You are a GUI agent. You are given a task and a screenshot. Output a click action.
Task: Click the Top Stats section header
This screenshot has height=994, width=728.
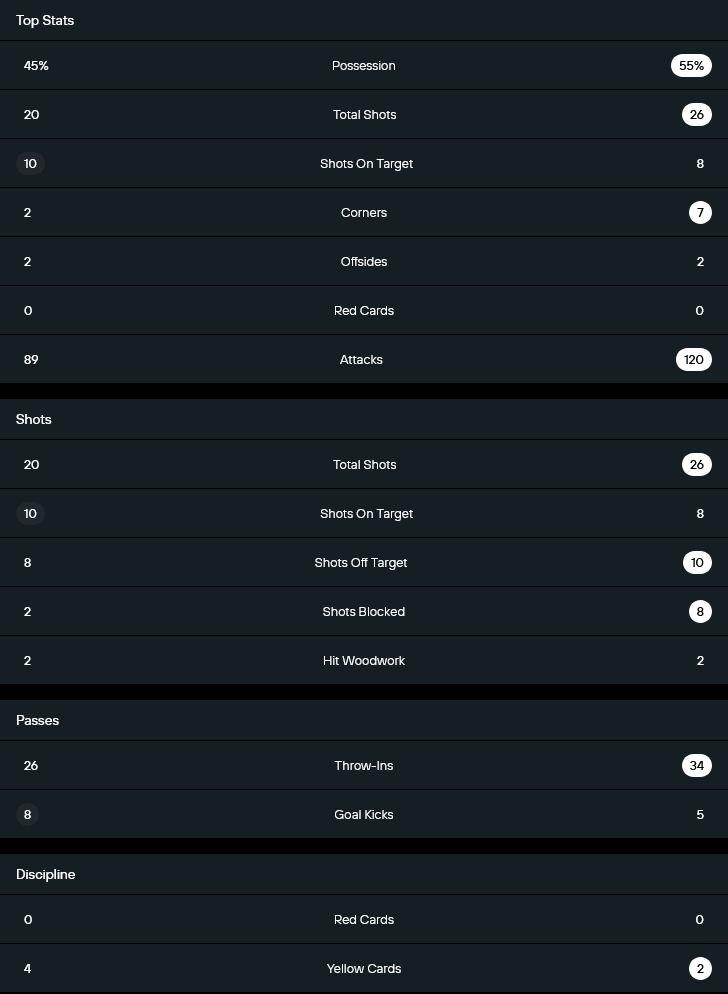pyautogui.click(x=45, y=20)
